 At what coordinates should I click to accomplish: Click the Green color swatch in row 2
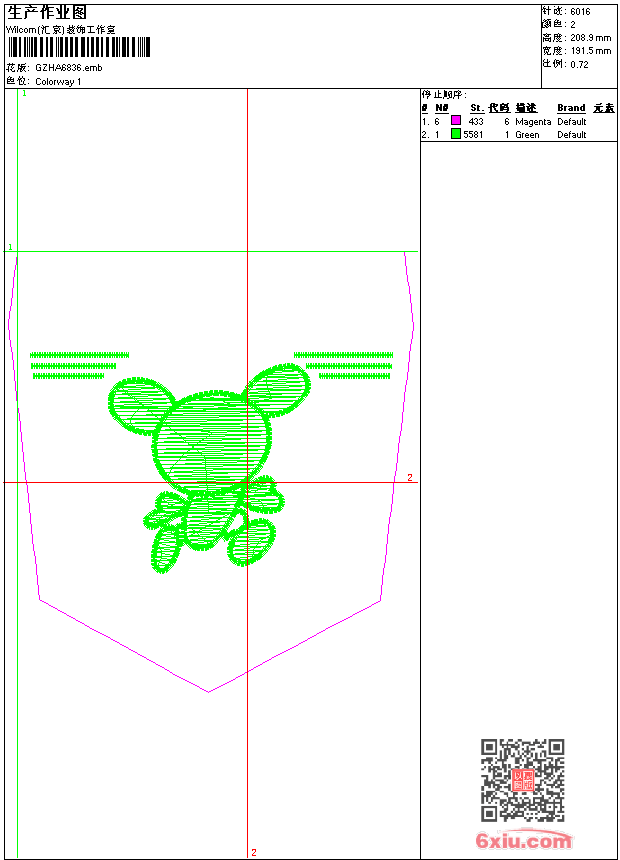456,133
